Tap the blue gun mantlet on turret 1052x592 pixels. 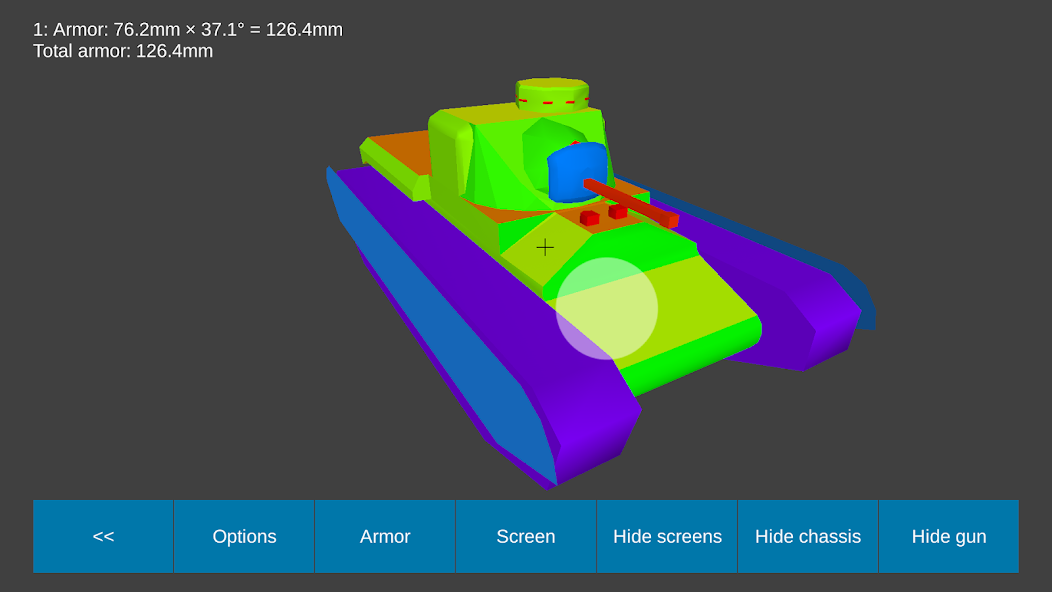[577, 172]
